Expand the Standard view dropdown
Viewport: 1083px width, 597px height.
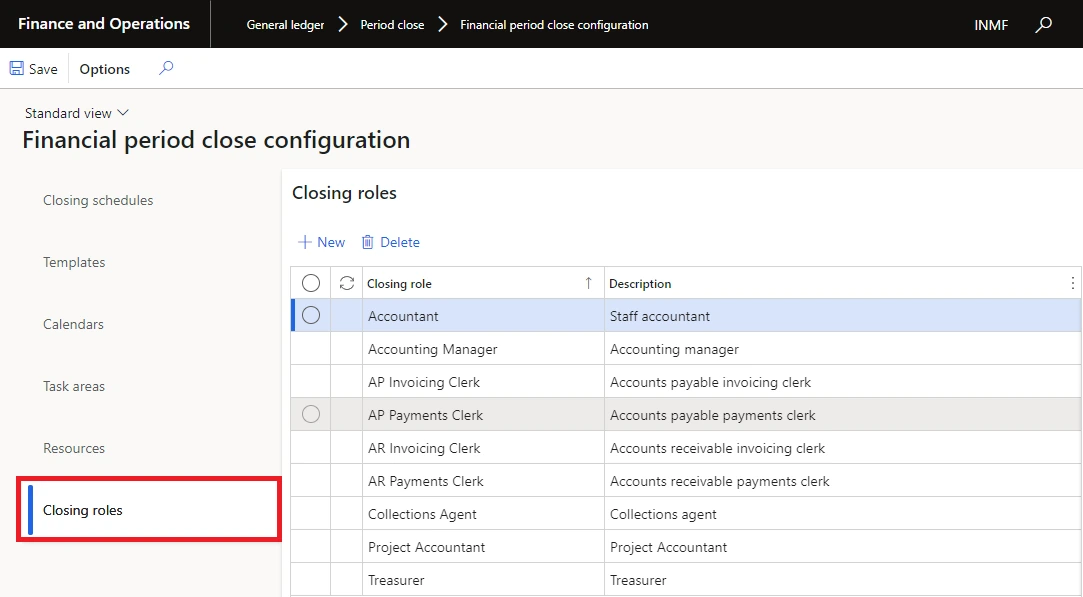[77, 113]
